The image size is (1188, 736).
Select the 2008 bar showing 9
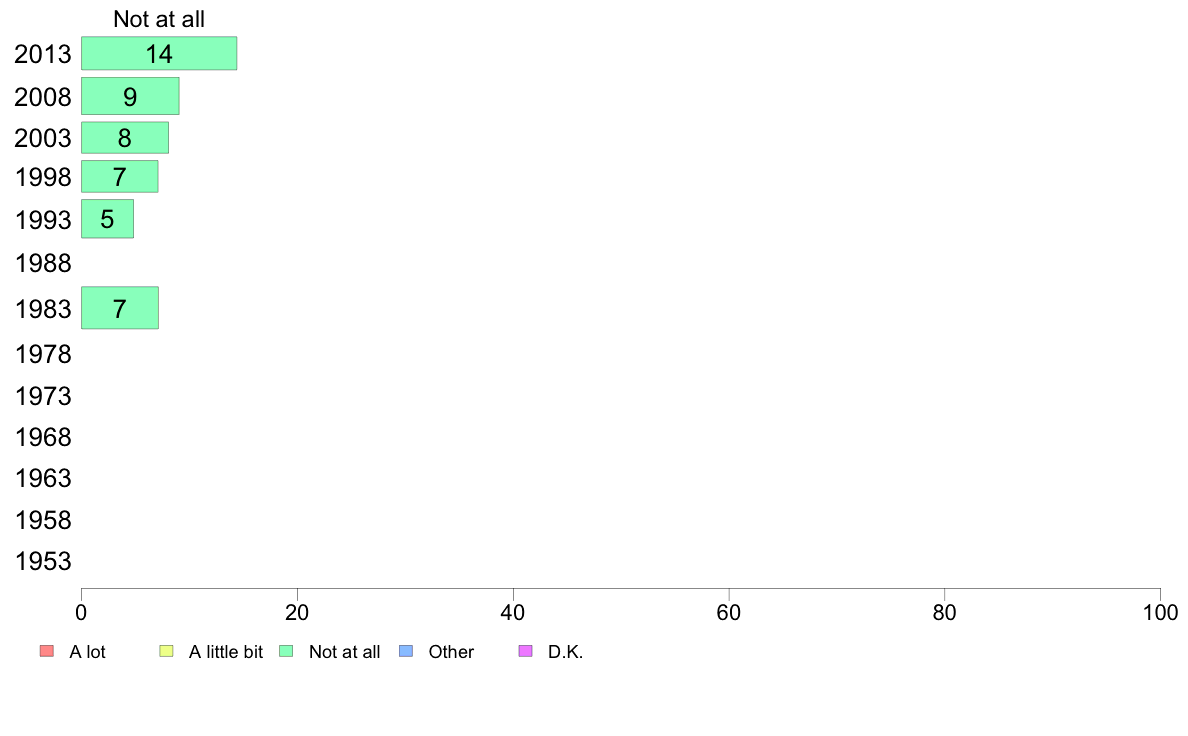(x=130, y=96)
